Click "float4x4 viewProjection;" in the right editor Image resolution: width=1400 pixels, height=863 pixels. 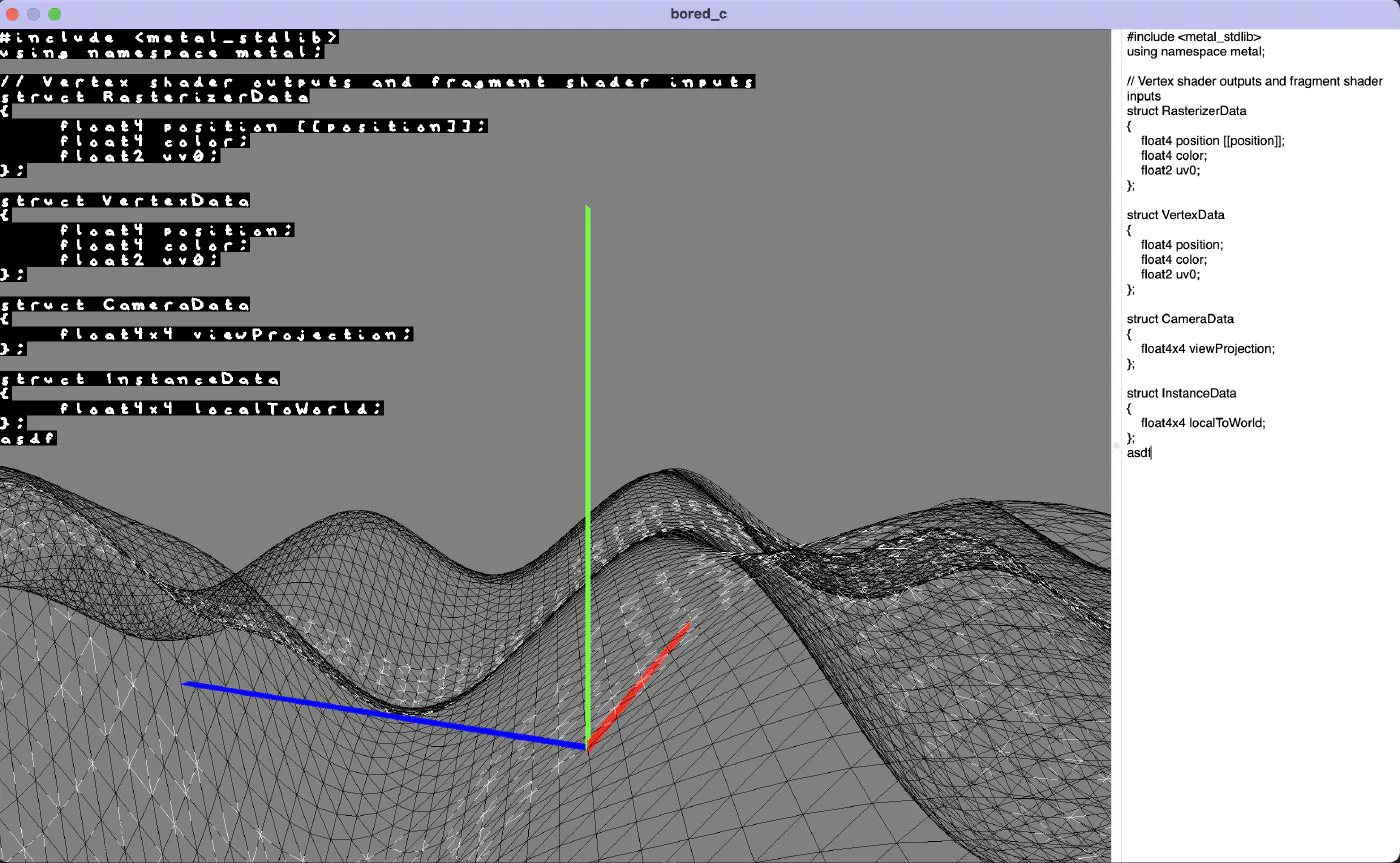(1207, 349)
